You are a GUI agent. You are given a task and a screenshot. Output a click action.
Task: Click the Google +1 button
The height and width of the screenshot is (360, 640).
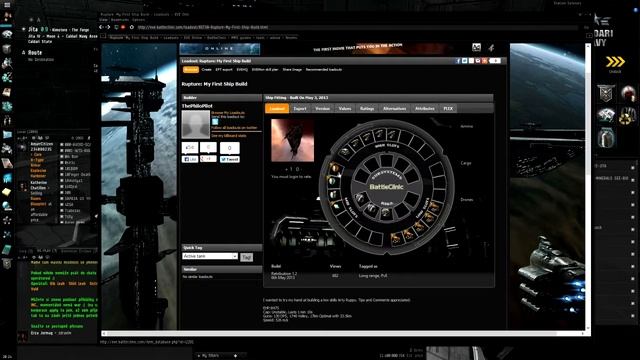click(x=208, y=159)
